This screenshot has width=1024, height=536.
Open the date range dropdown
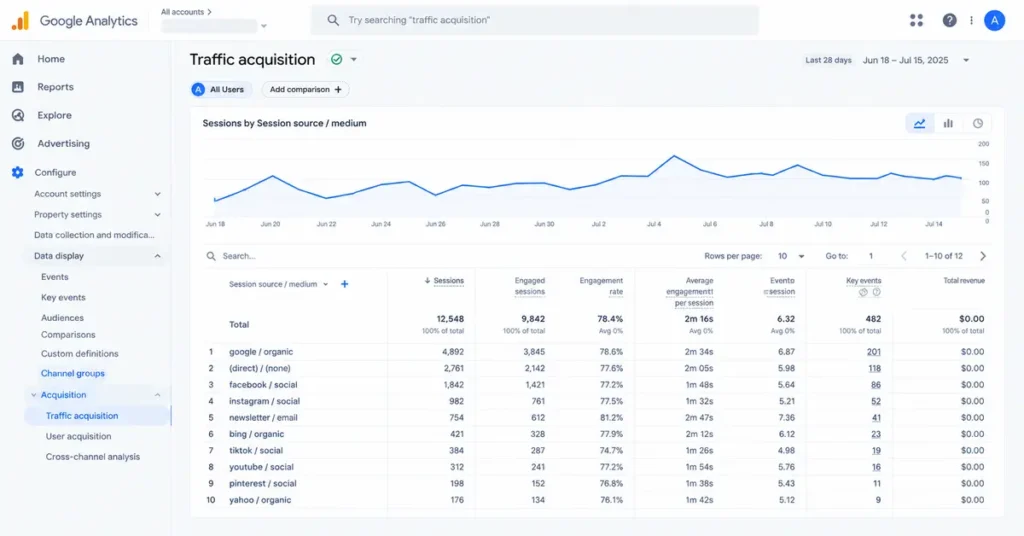click(x=966, y=60)
